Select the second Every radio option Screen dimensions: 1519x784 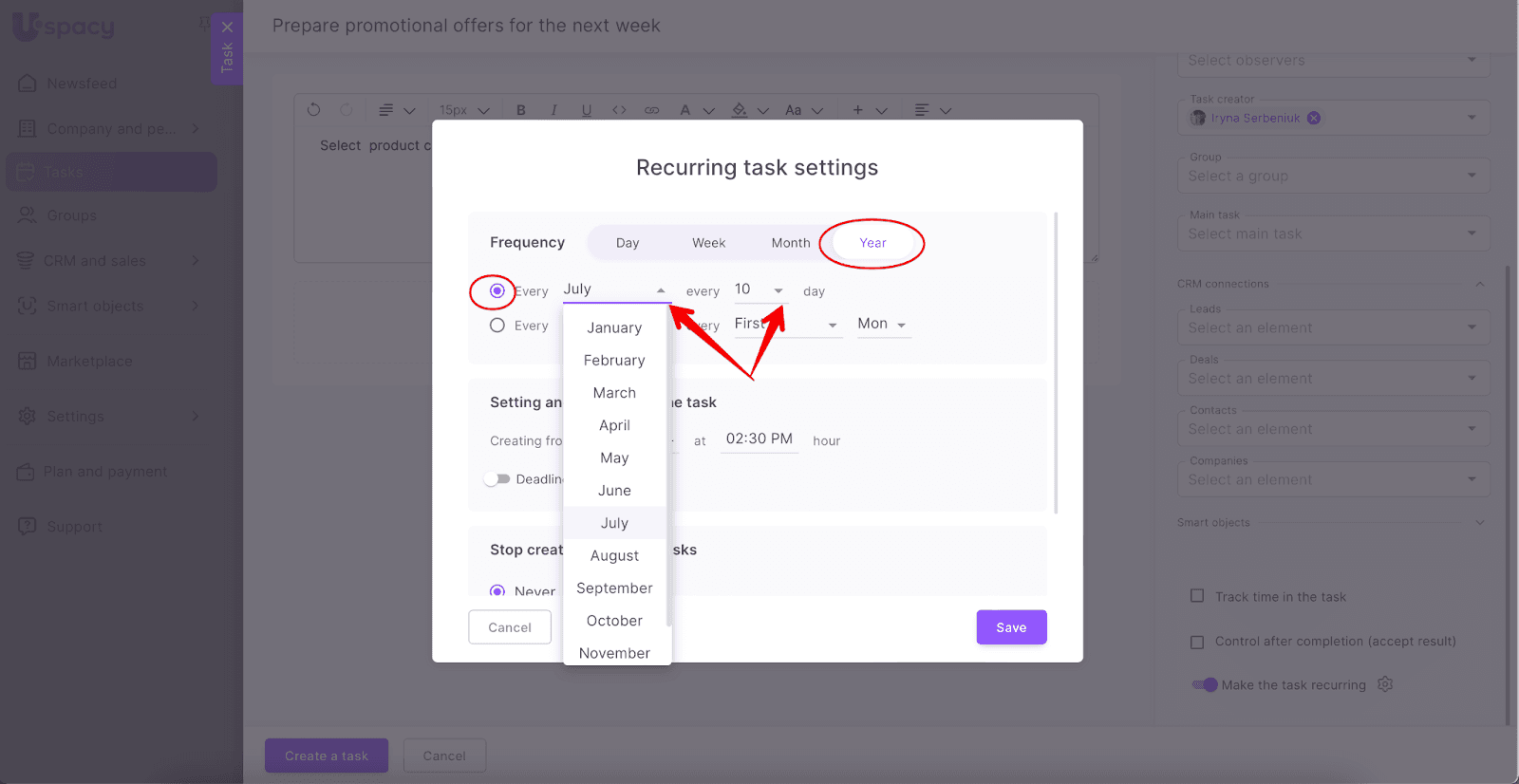pos(497,326)
